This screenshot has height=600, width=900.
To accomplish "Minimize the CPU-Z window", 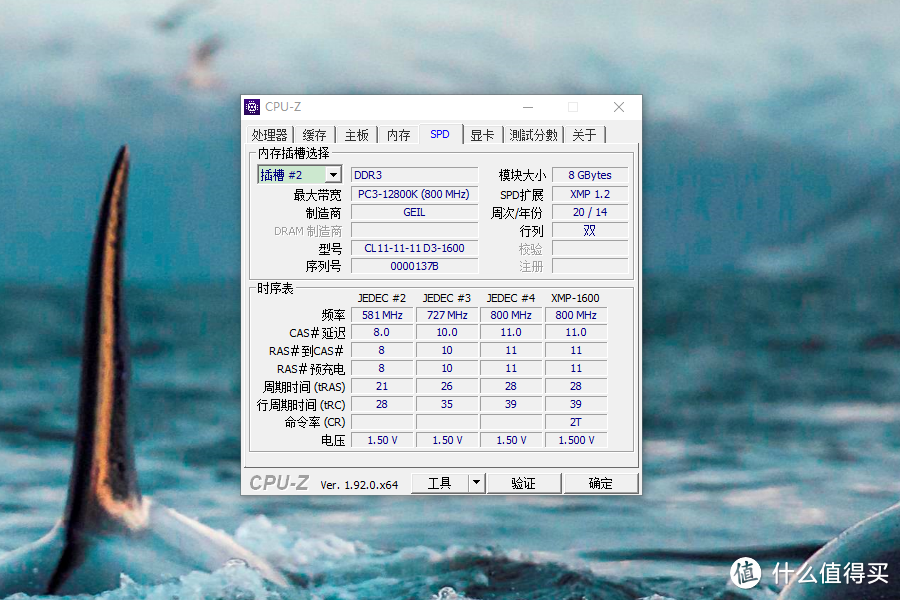I will pos(528,107).
